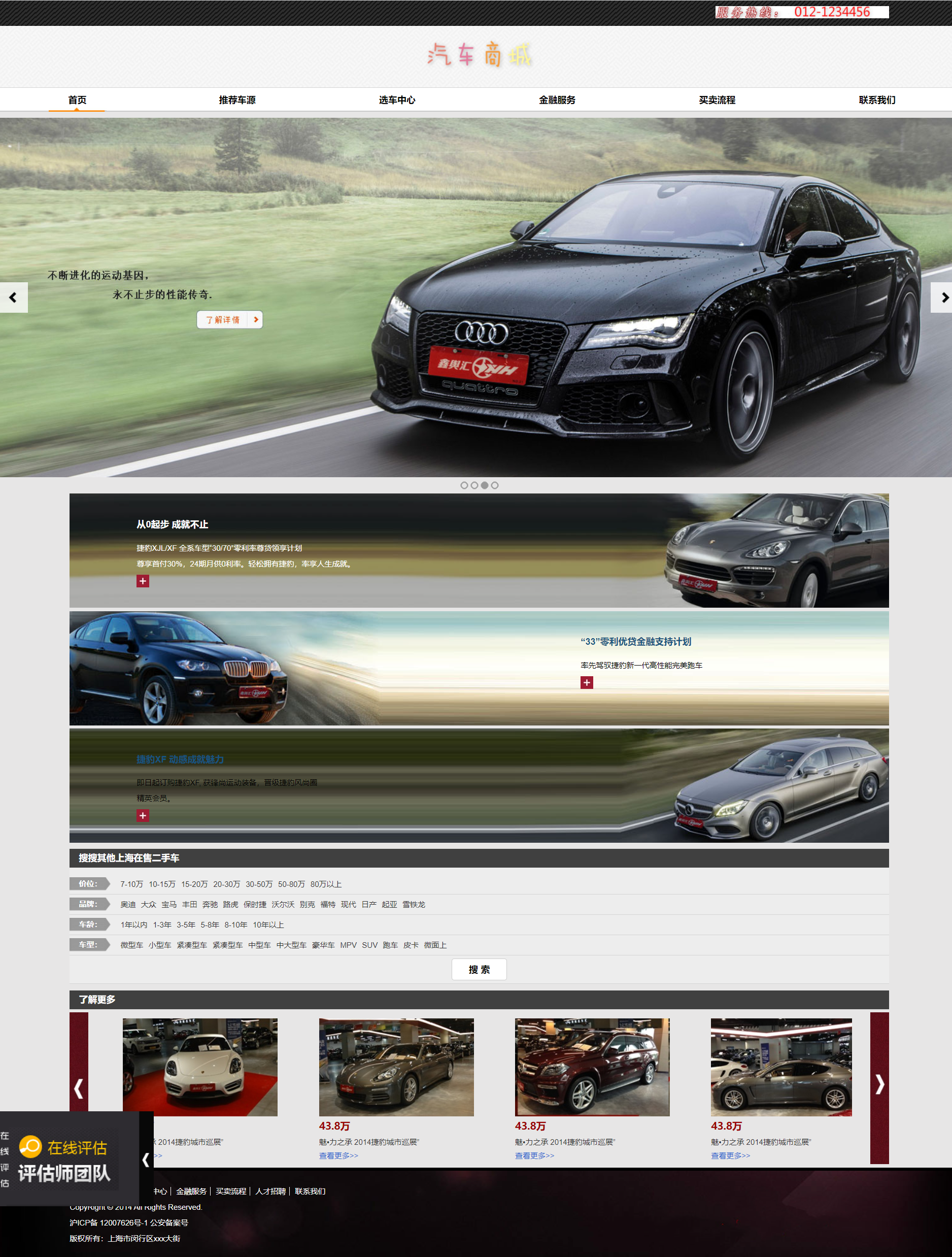Select the first carousel indicator dot
952x1257 pixels.
click(464, 485)
